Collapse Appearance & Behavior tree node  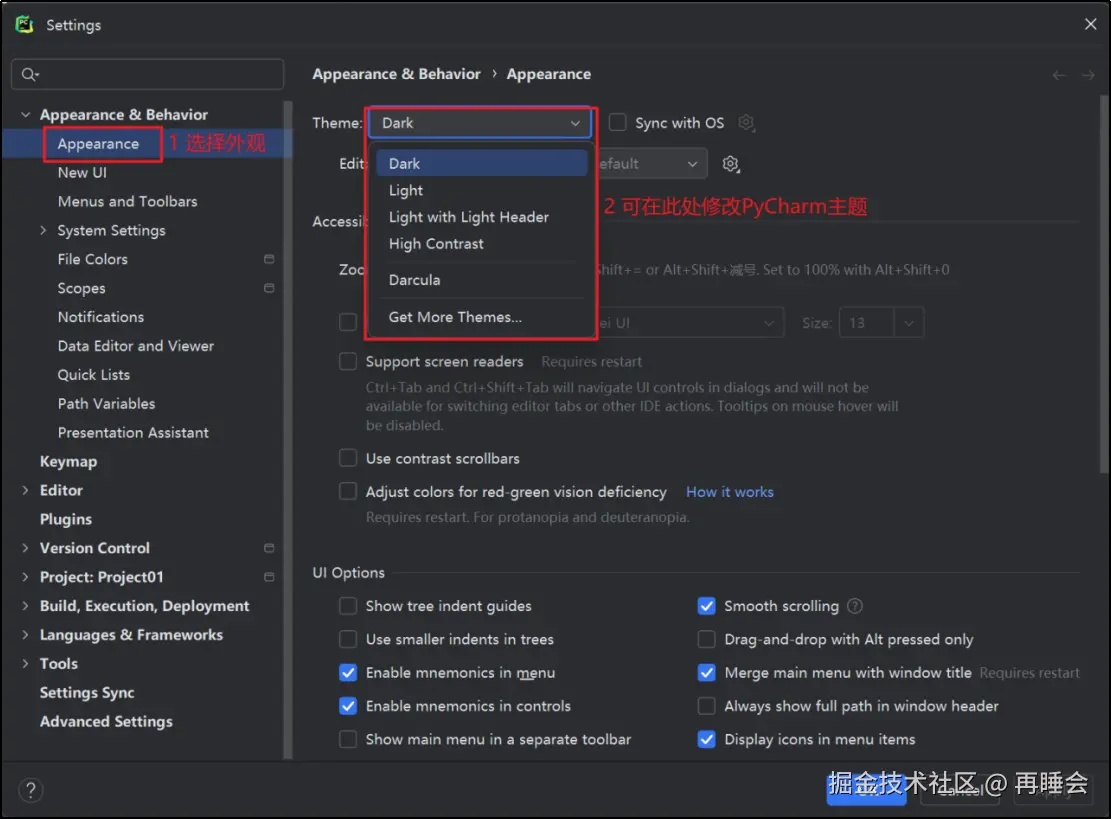(26, 114)
